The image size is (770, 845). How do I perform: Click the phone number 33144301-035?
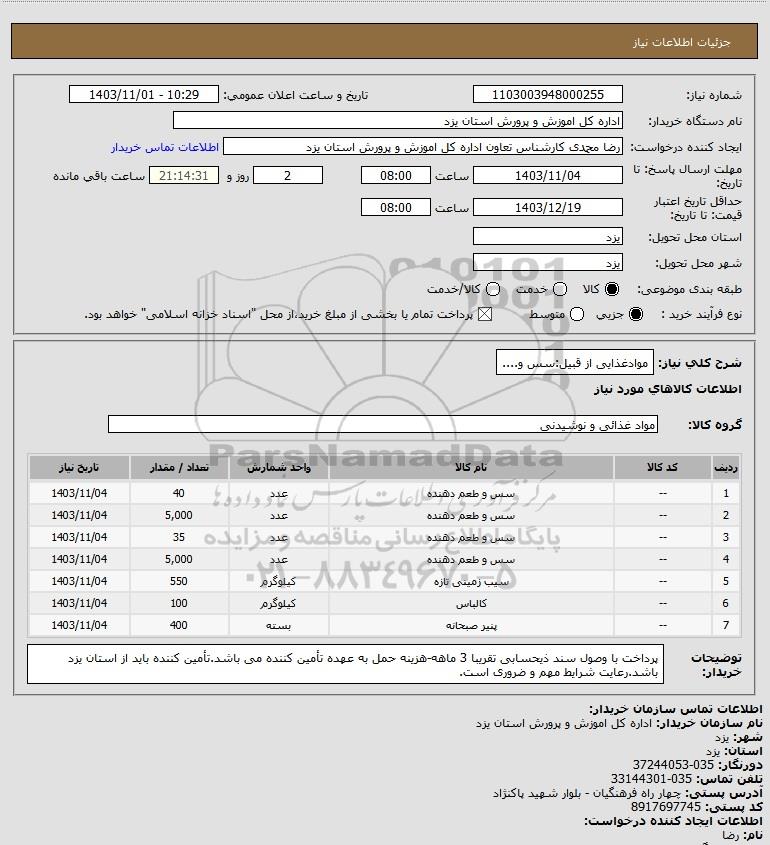click(651, 779)
